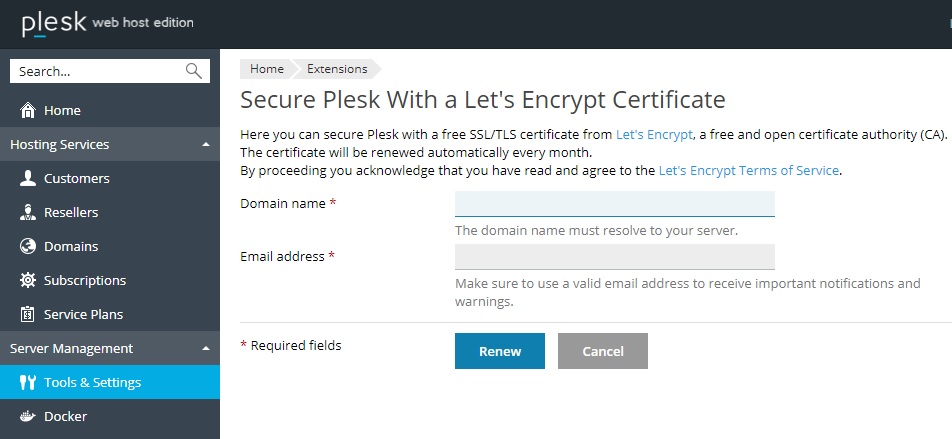The image size is (952, 439).
Task: Focus the Domain name input field
Action: click(614, 204)
